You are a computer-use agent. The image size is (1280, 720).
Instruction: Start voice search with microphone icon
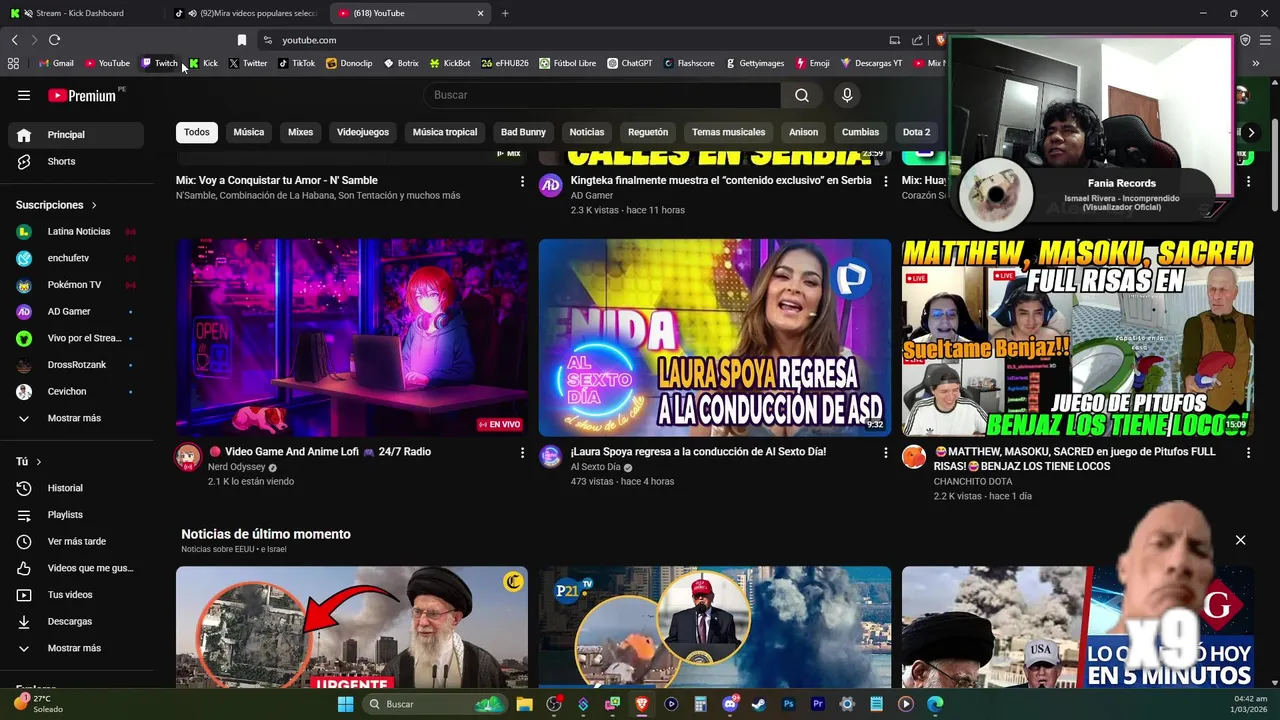coord(847,95)
